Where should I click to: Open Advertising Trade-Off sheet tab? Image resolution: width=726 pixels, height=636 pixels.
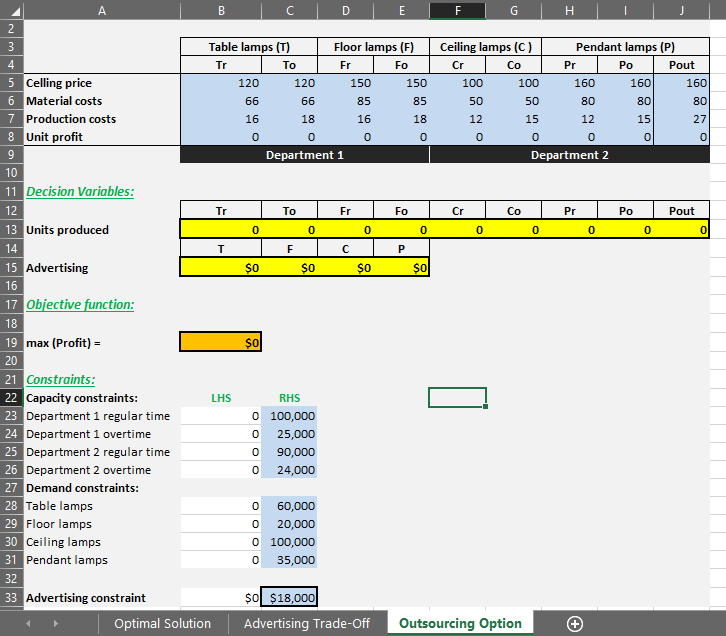pyautogui.click(x=307, y=624)
